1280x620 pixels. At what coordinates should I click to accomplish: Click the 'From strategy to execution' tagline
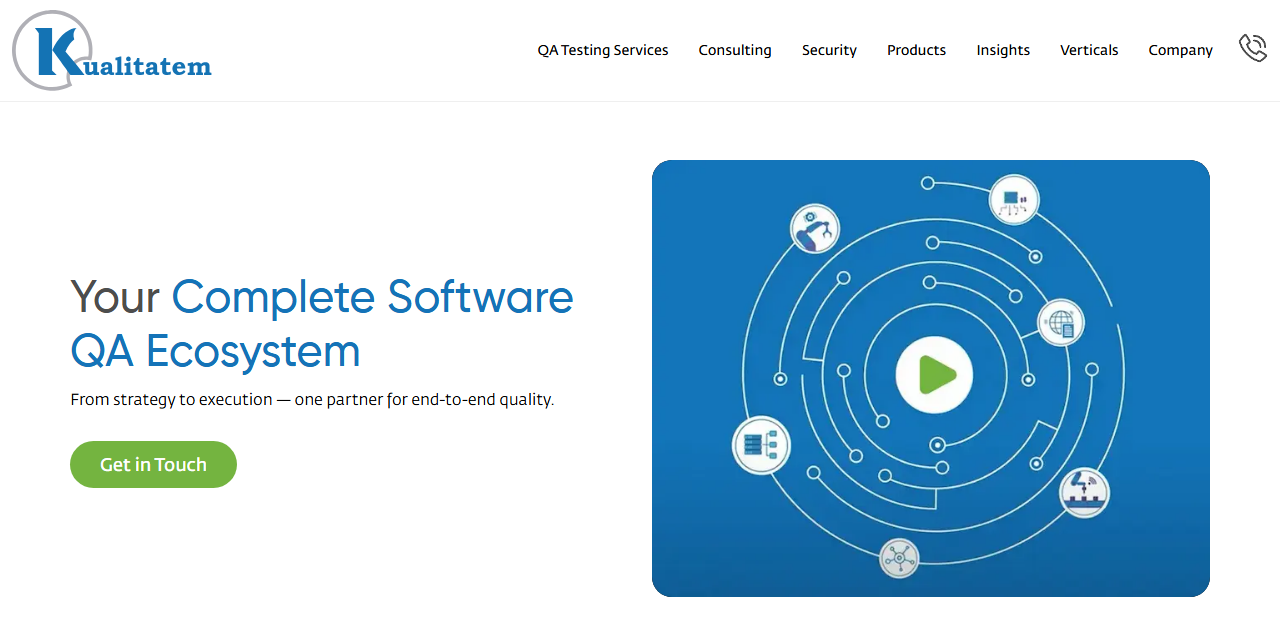coord(312,399)
